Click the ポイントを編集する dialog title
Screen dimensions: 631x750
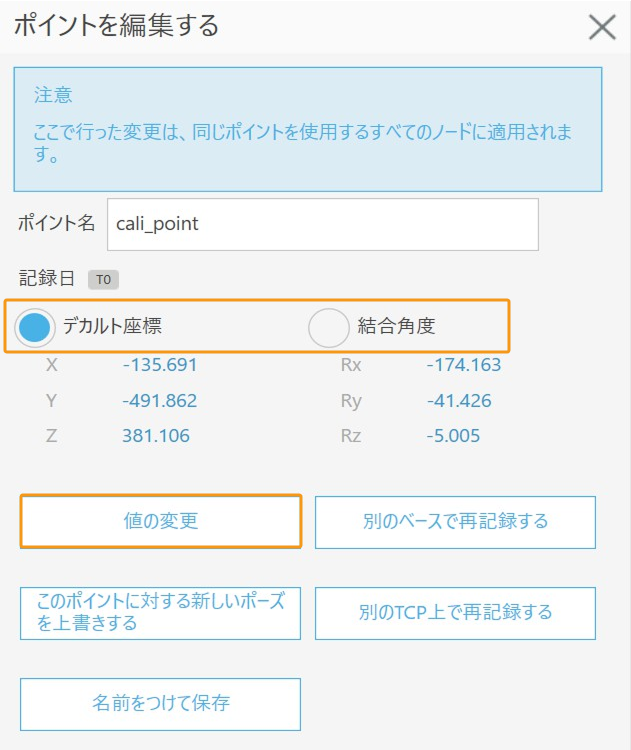[x=116, y=26]
